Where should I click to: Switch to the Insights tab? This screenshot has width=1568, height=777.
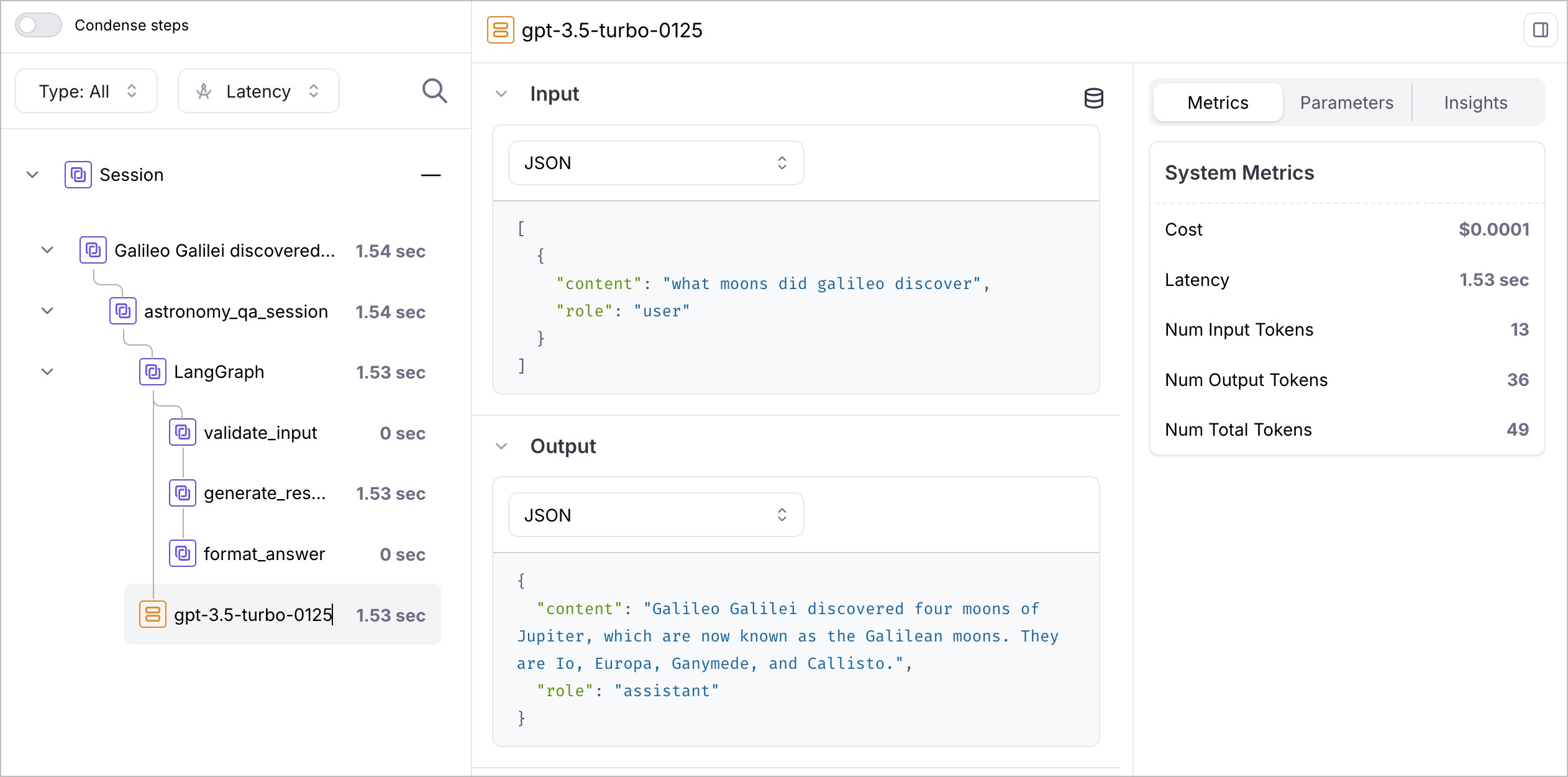1475,103
